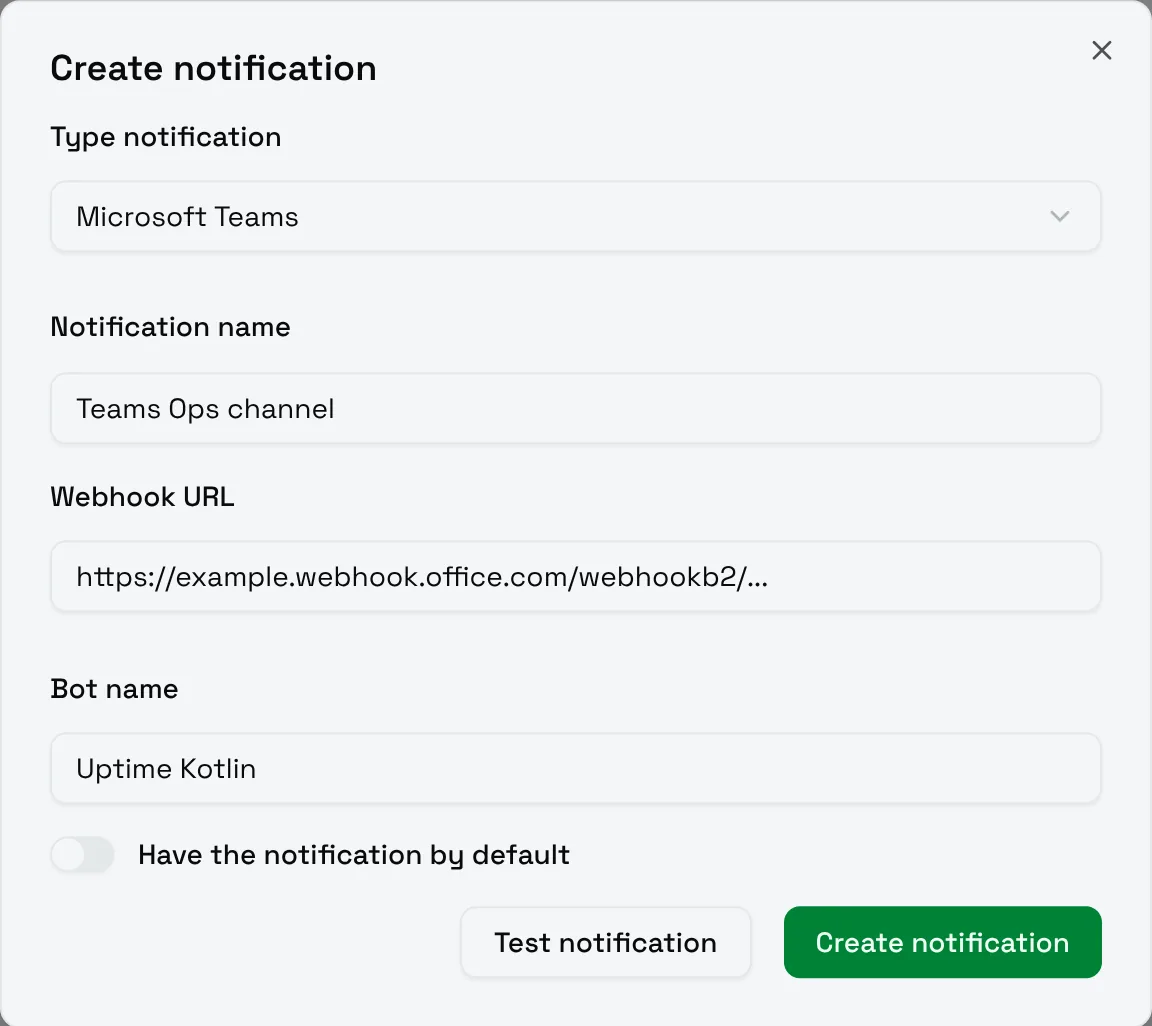Image resolution: width=1152 pixels, height=1026 pixels.
Task: Click the green Create notification button
Action: tap(943, 942)
